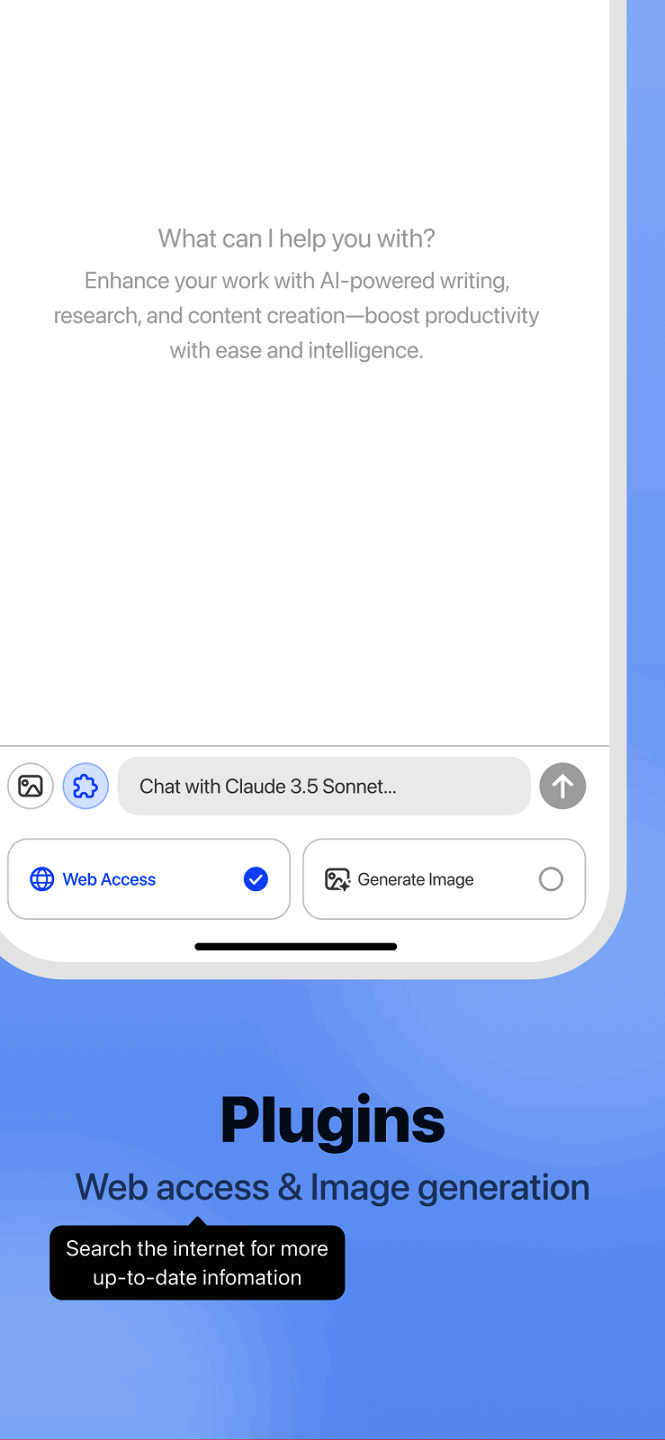
Task: Click the blue Web Access label
Action: tap(109, 879)
